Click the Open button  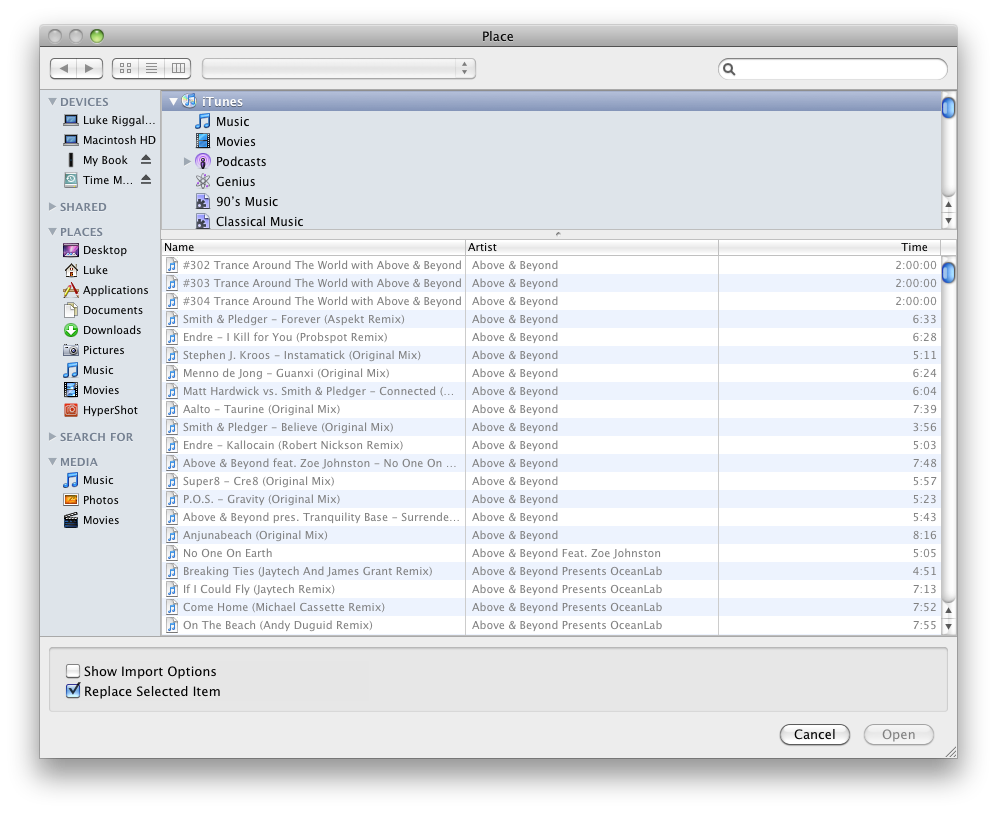tap(898, 734)
